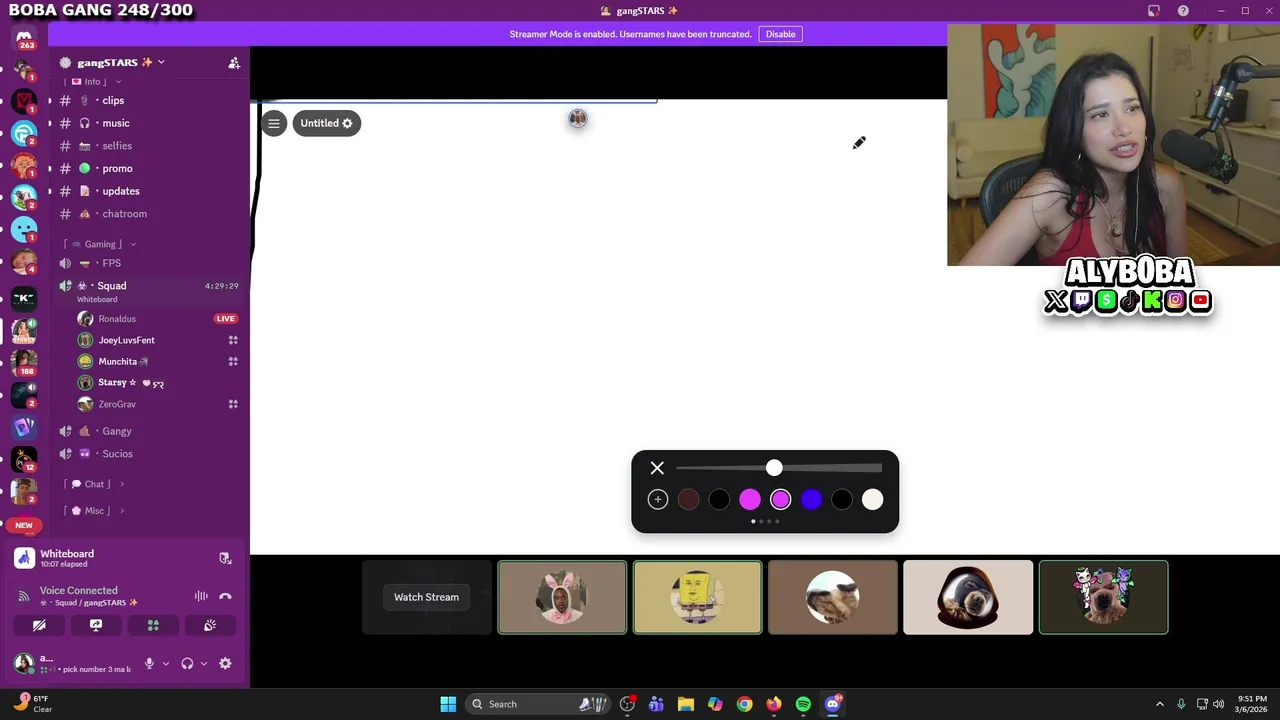Viewport: 1280px width, 720px height.
Task: Click your user avatar in the panel
Action: (x=22, y=662)
